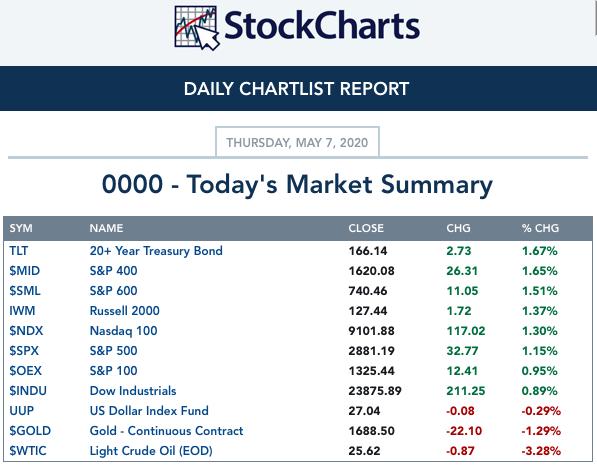The image size is (597, 465).
Task: Click the StockCharts logo icon
Action: coord(197,28)
